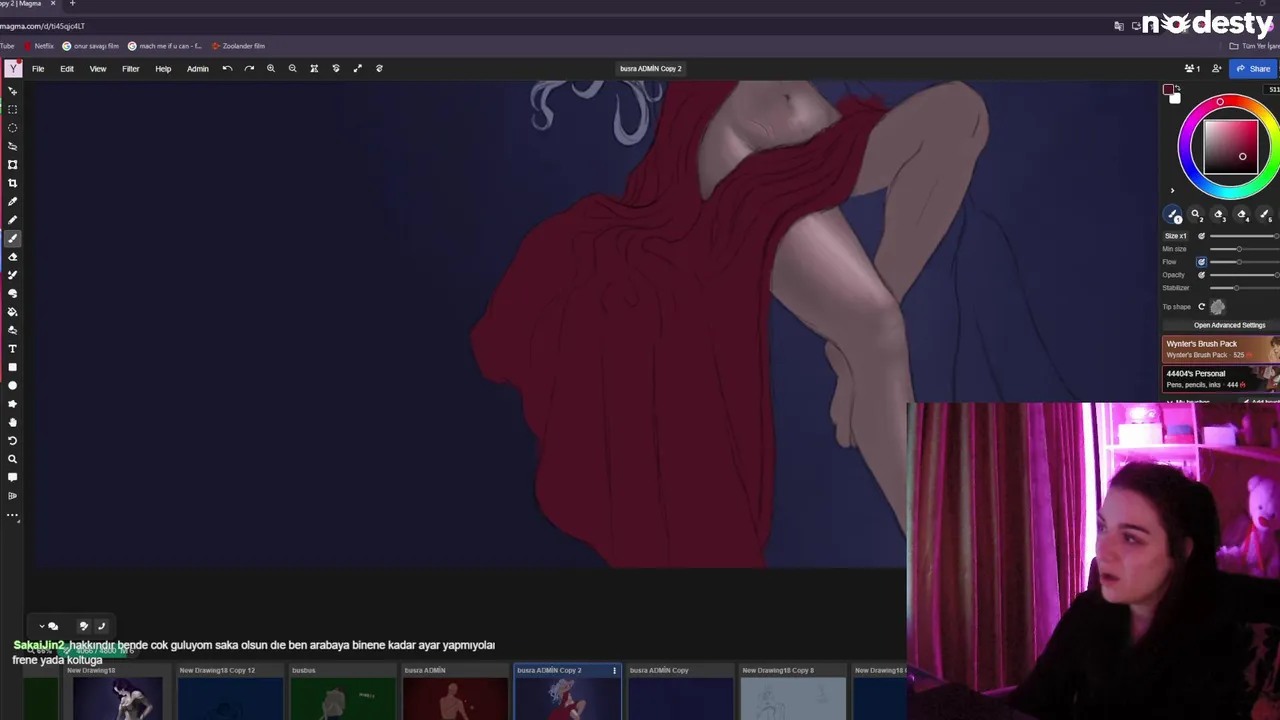The height and width of the screenshot is (720, 1280).
Task: Open the New Drawing18 Copy 12 thumbnail
Action: click(230, 693)
